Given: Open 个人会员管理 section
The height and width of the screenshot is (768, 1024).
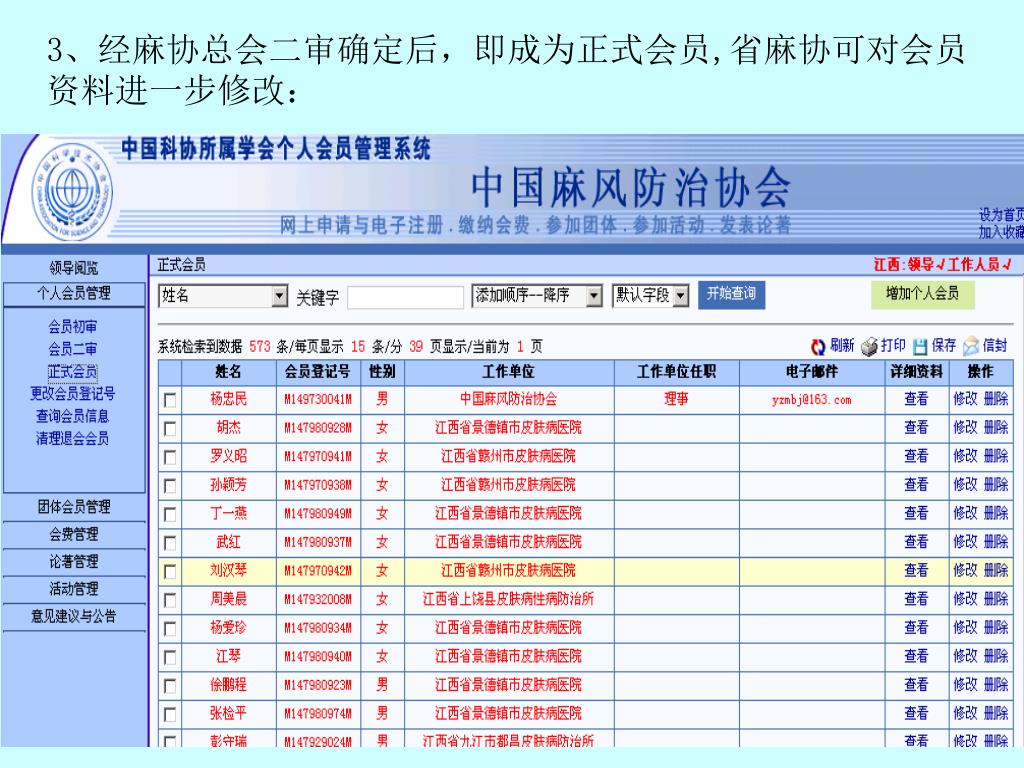Looking at the screenshot, I should point(74,294).
